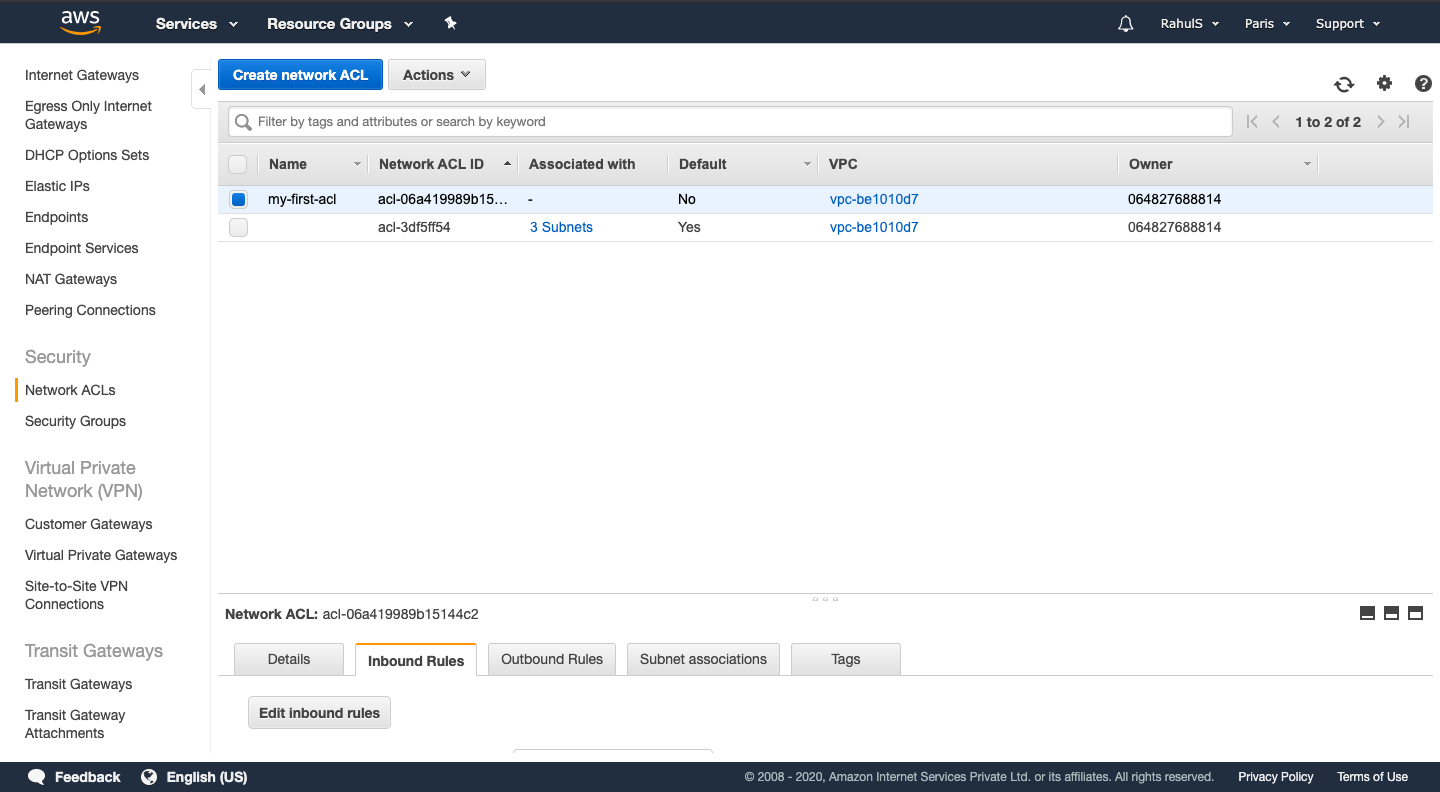The width and height of the screenshot is (1440, 792).
Task: Open console preferences via gear icon
Action: [x=1384, y=84]
